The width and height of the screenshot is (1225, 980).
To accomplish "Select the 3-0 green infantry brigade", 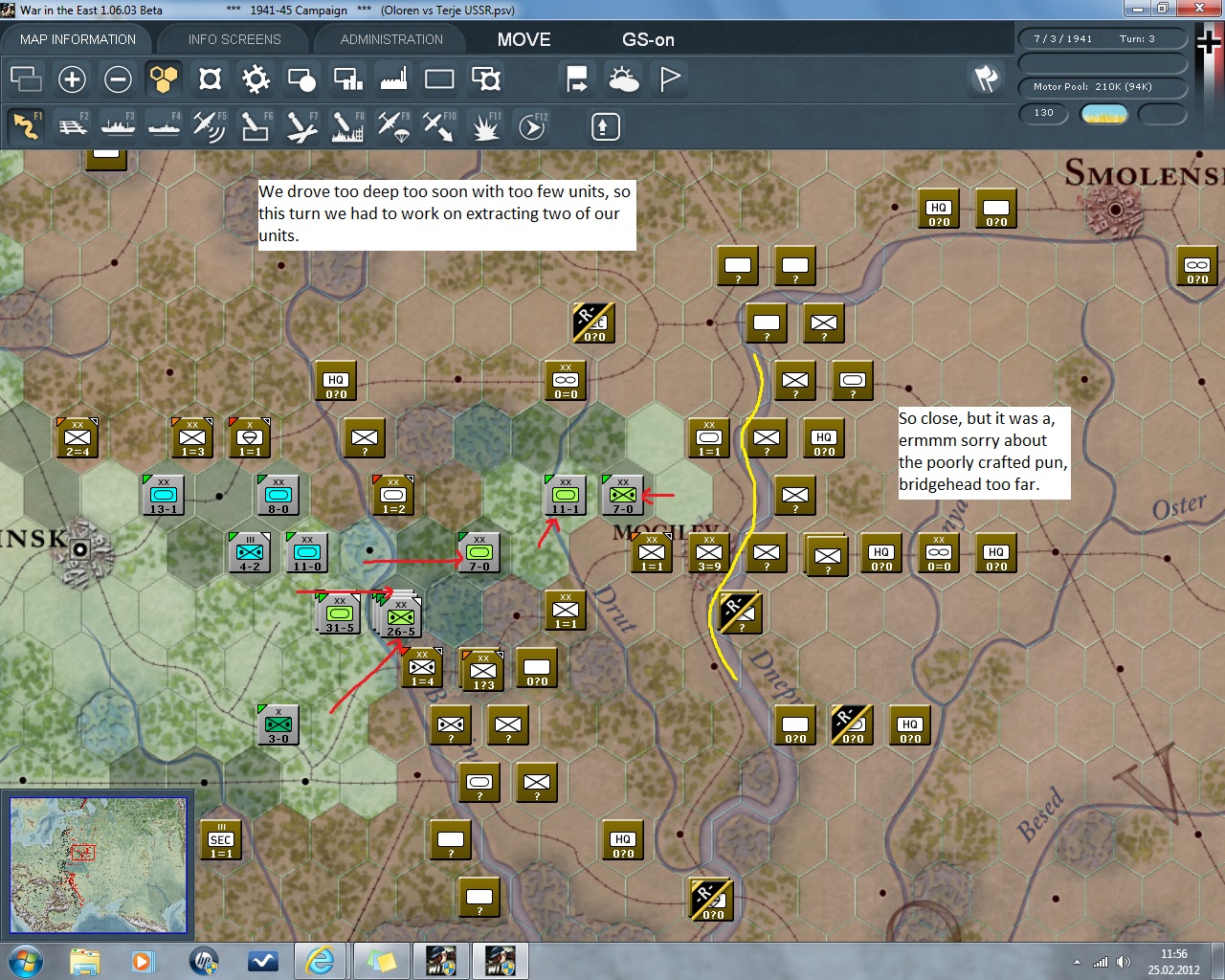I will click(278, 724).
